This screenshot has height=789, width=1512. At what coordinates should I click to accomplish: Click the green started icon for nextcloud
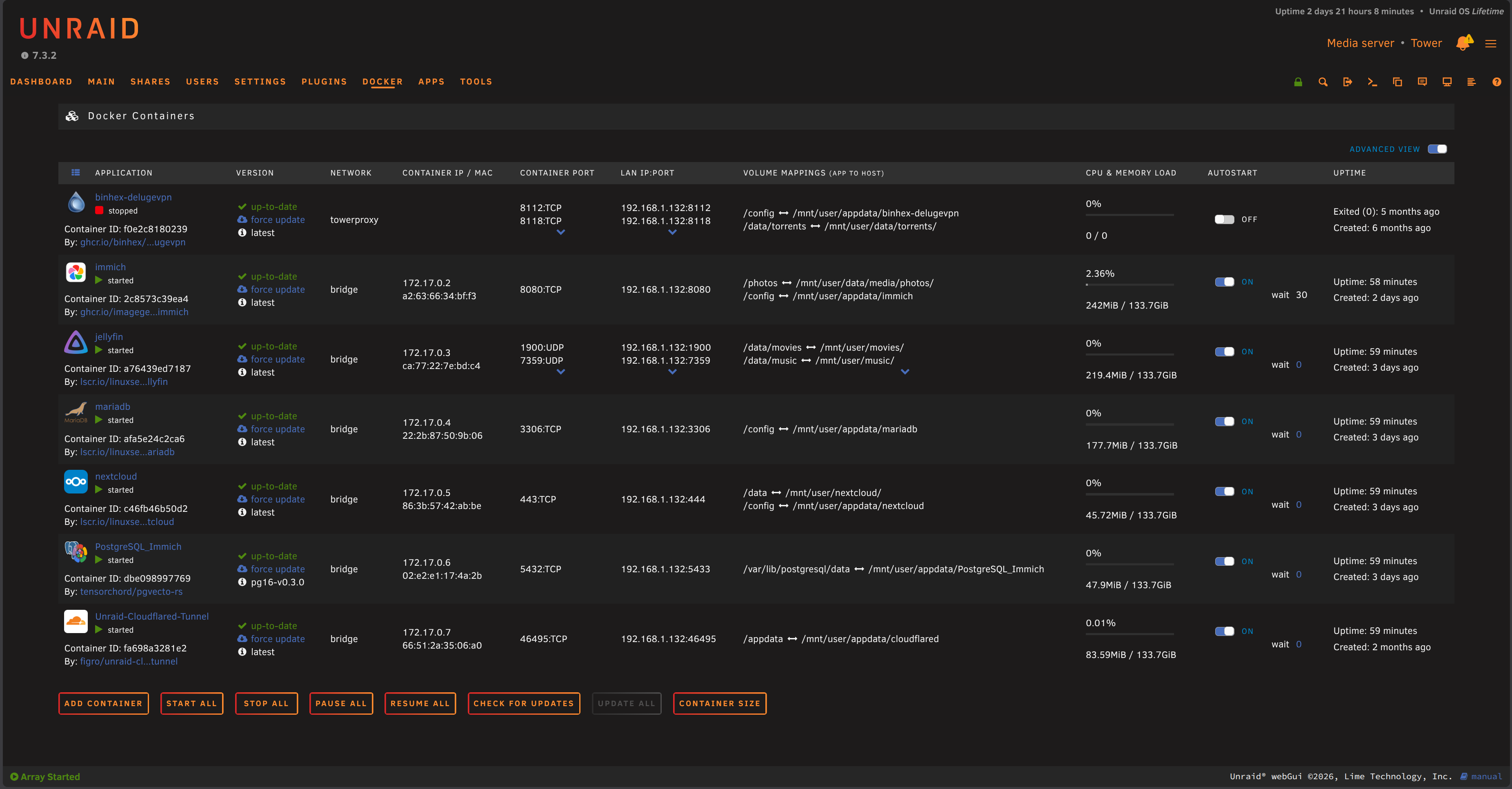pyautogui.click(x=99, y=490)
